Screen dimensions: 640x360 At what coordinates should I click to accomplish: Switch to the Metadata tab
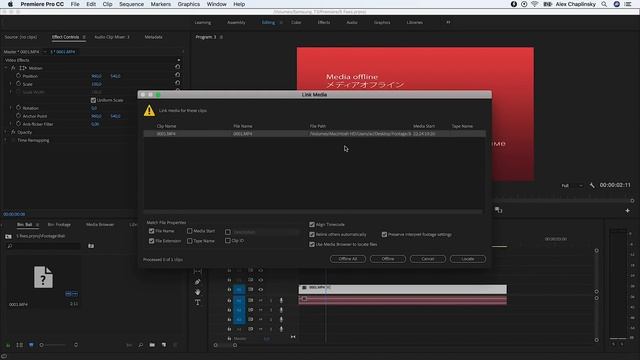tap(153, 37)
